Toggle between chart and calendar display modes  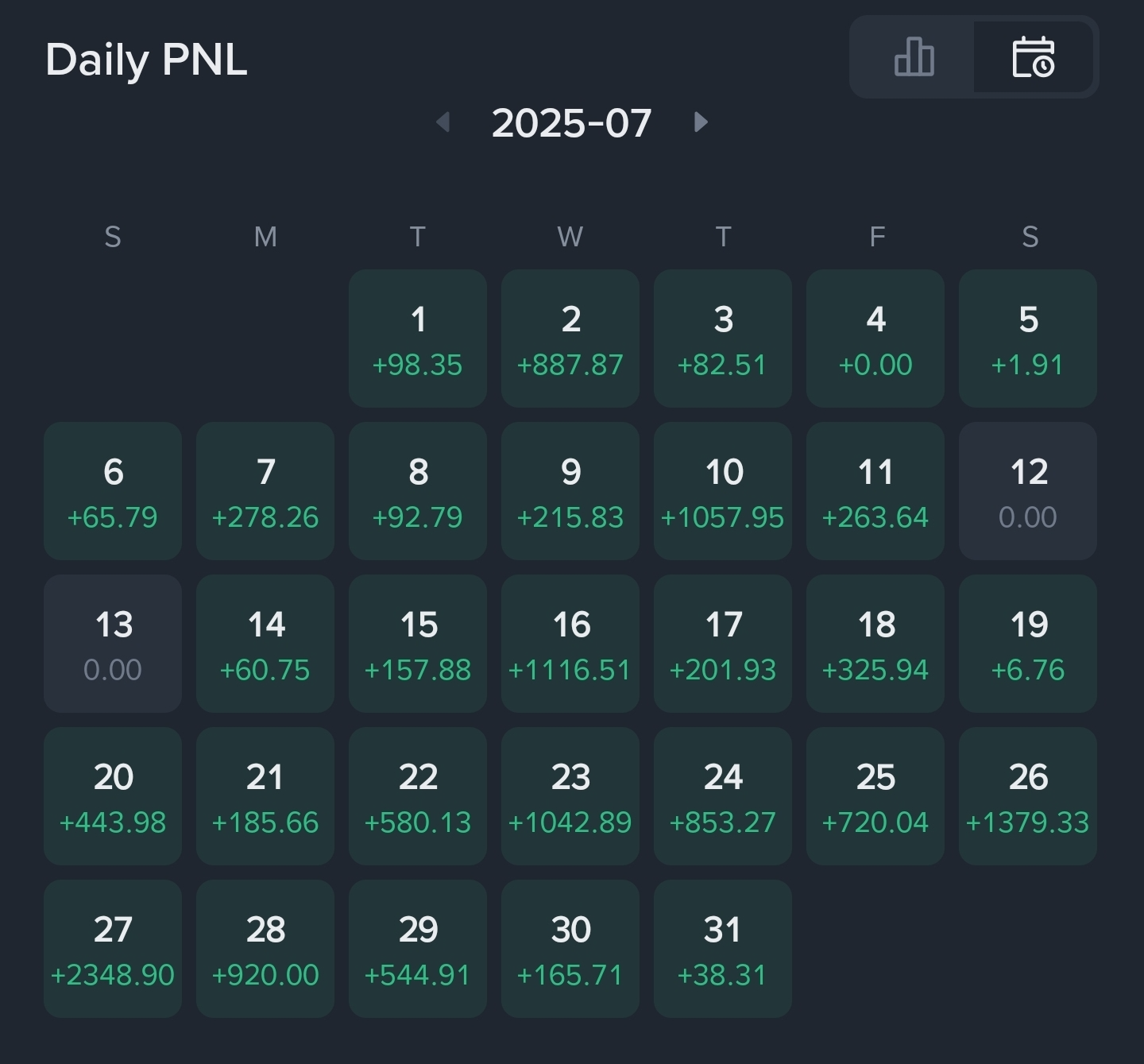pos(972,57)
